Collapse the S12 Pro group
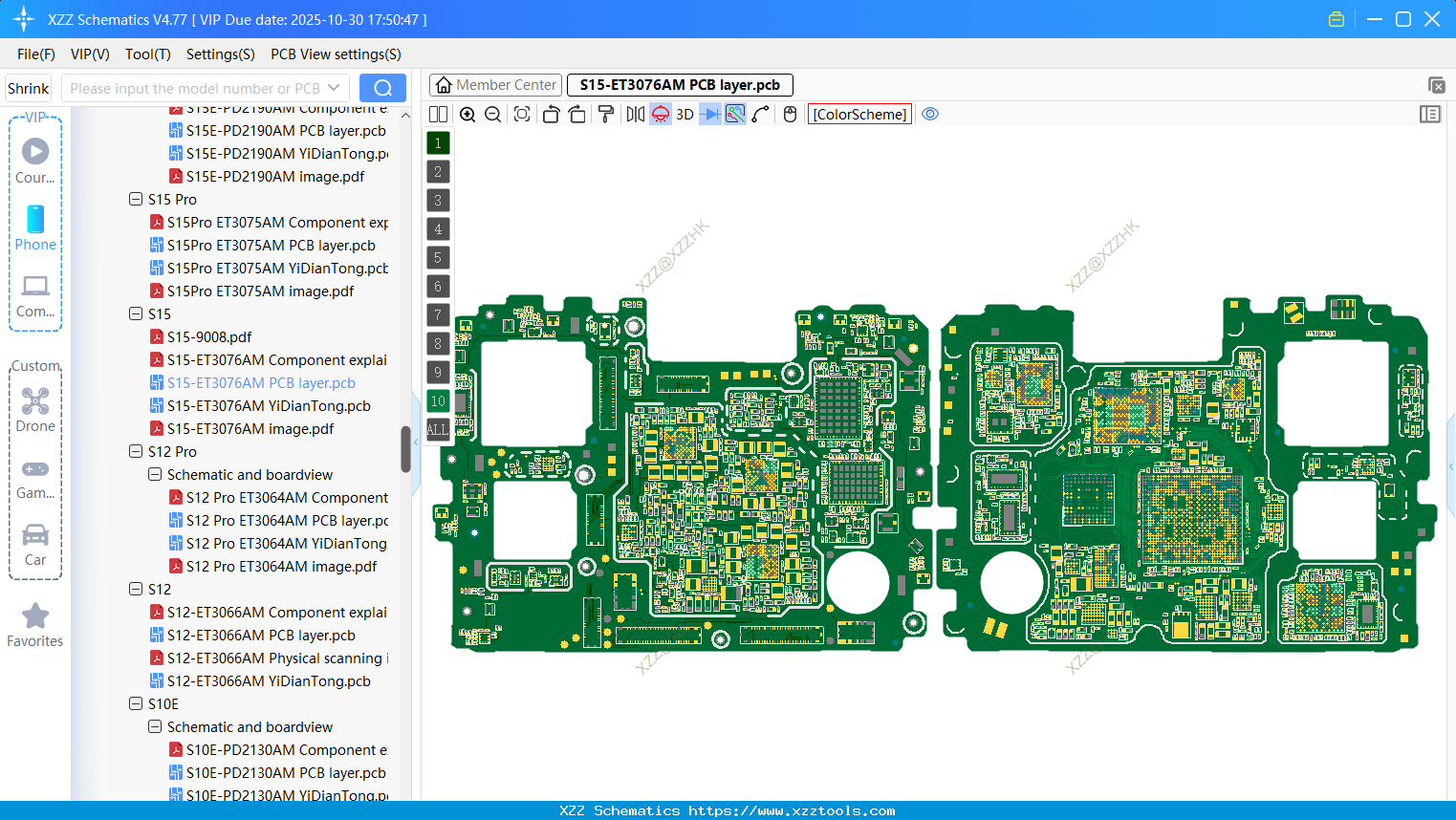The height and width of the screenshot is (820, 1456). point(136,451)
